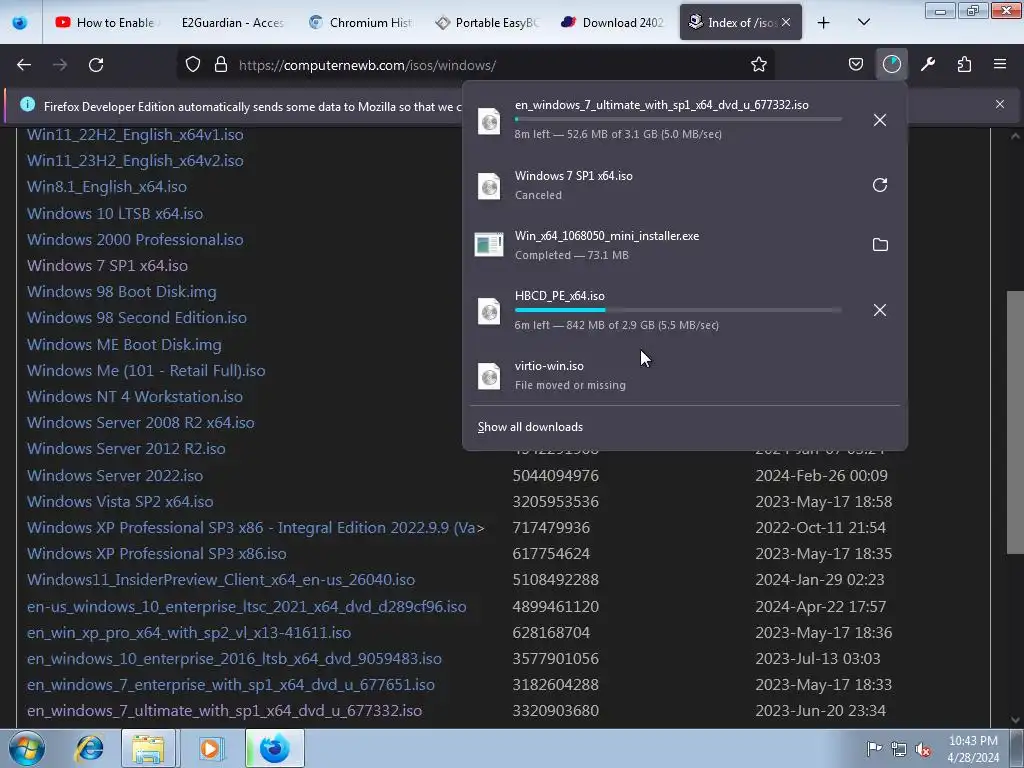The height and width of the screenshot is (768, 1024).
Task: Go back with the browser back arrow
Action: tap(24, 65)
